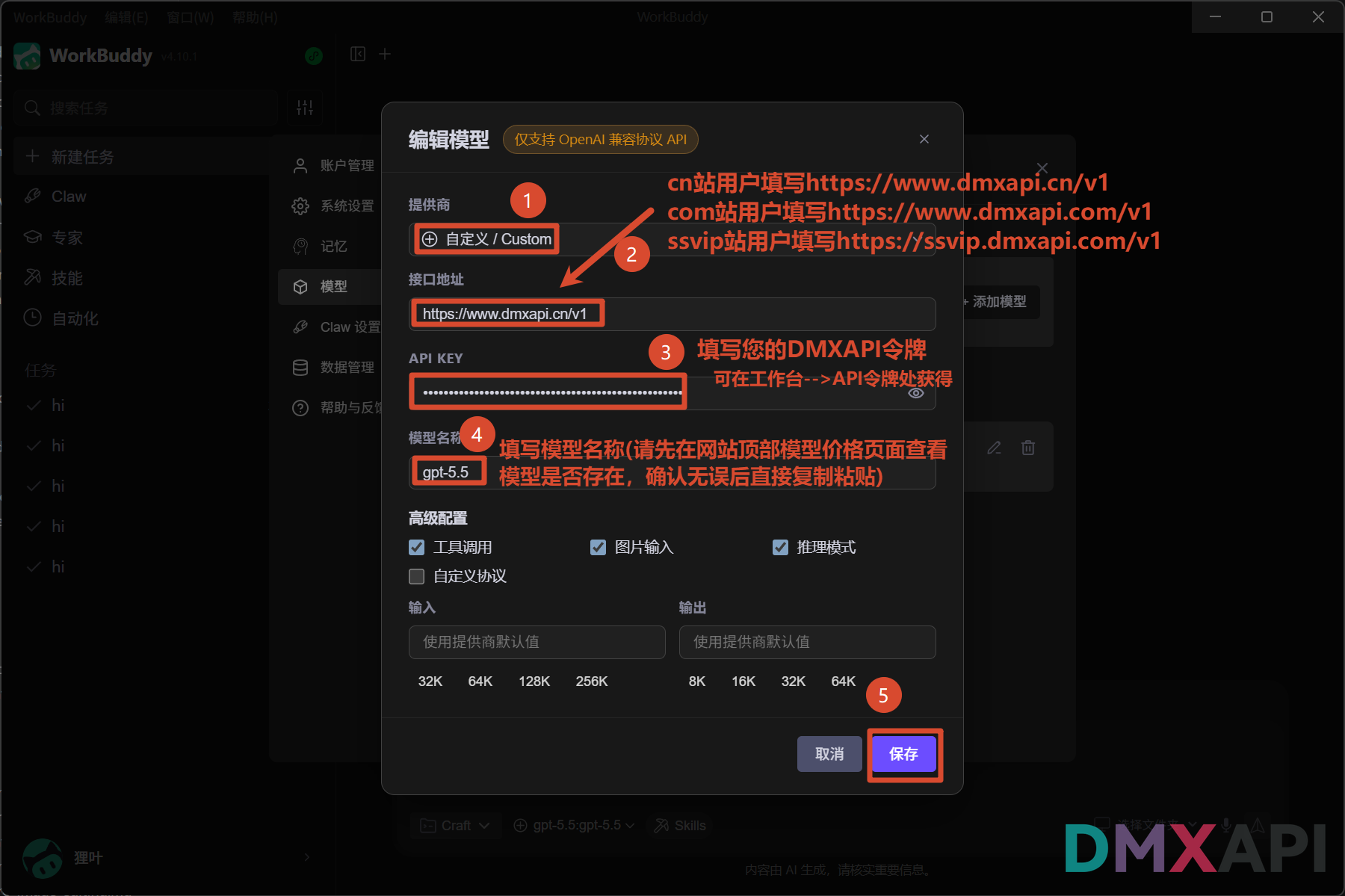
Task: Enable the 自定义协议 checkbox
Action: (417, 576)
